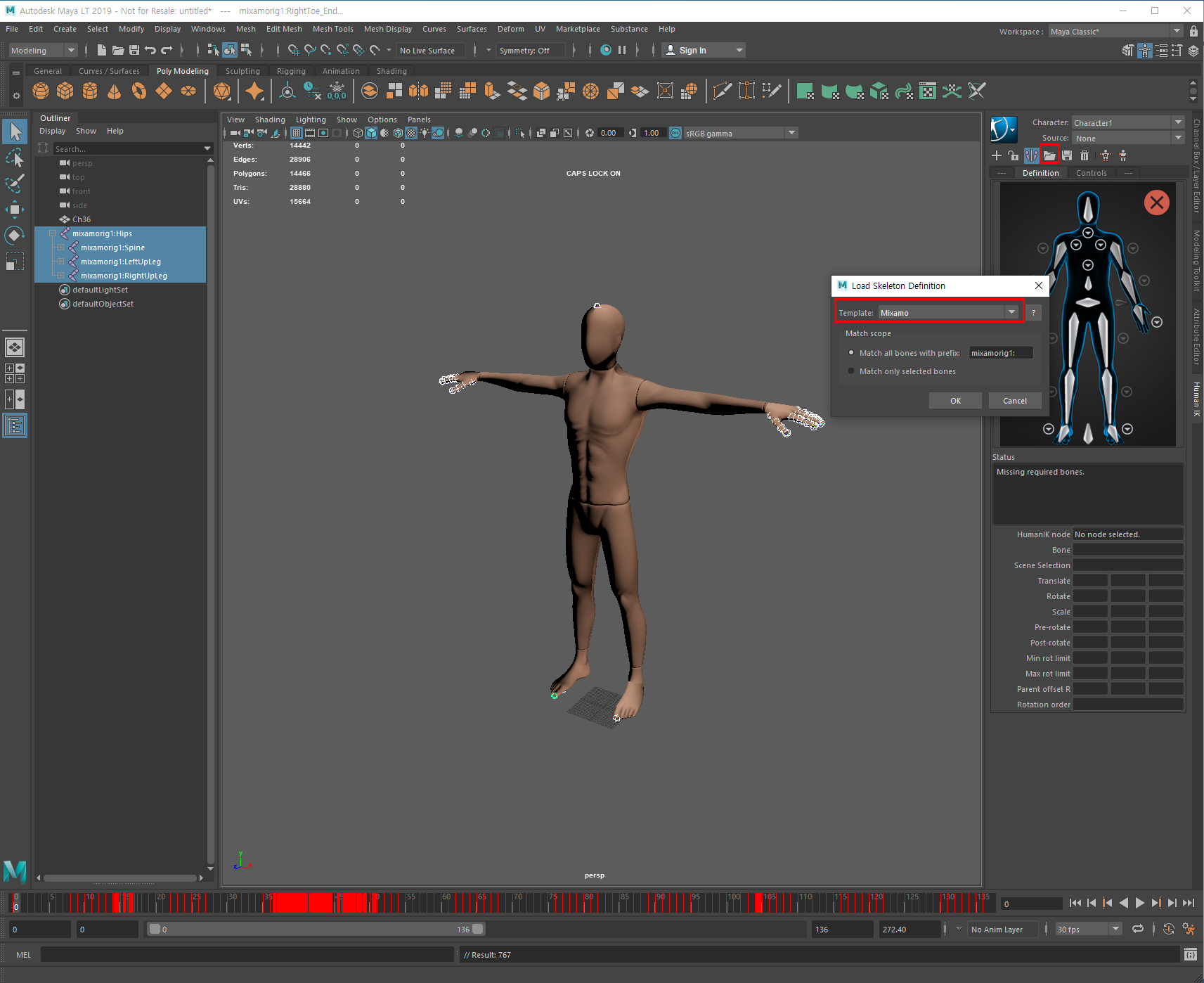Select the Lasso Select tool
The height and width of the screenshot is (983, 1204).
coord(15,158)
